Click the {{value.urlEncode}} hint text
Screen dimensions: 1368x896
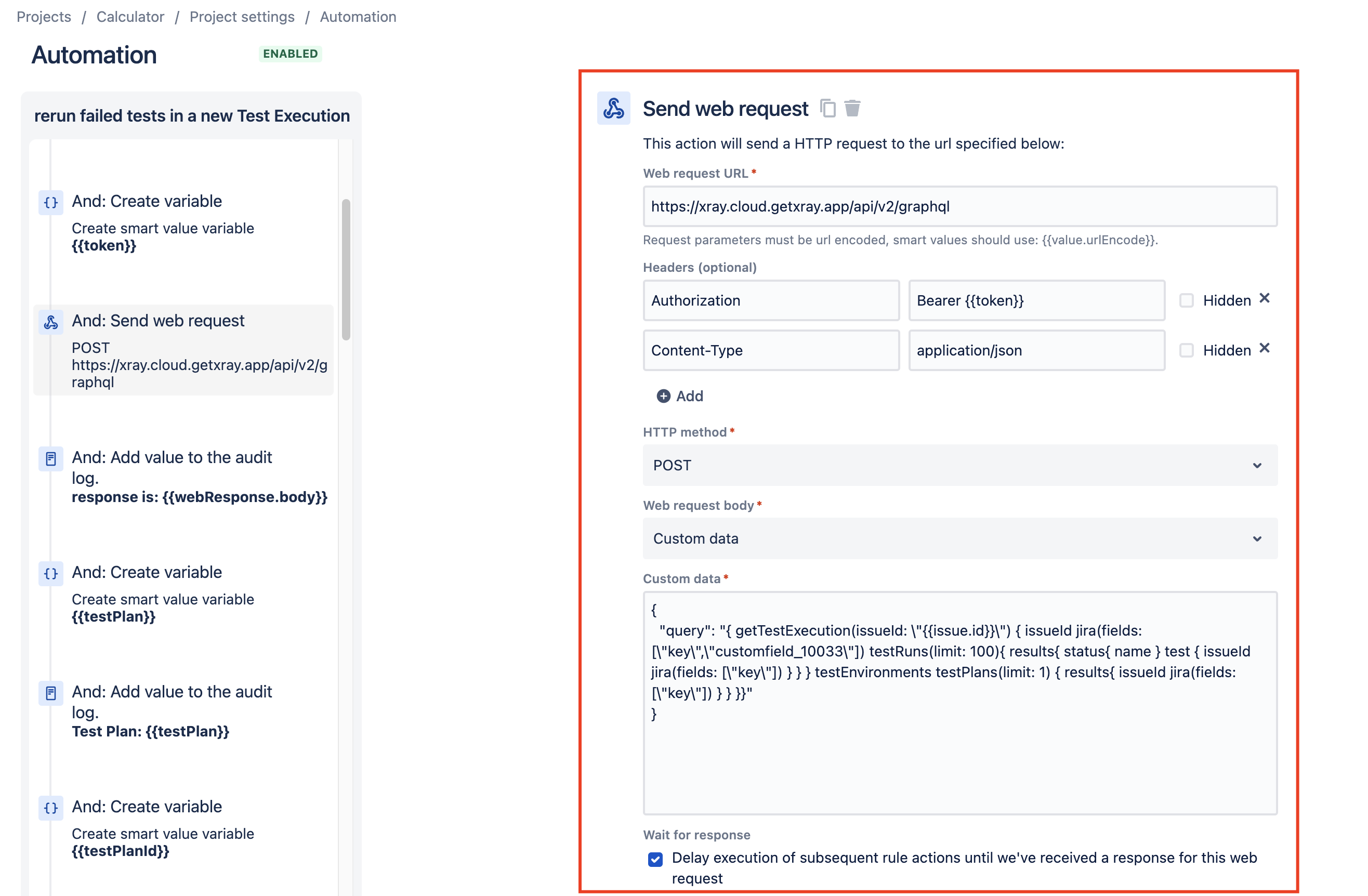[x=1098, y=240]
